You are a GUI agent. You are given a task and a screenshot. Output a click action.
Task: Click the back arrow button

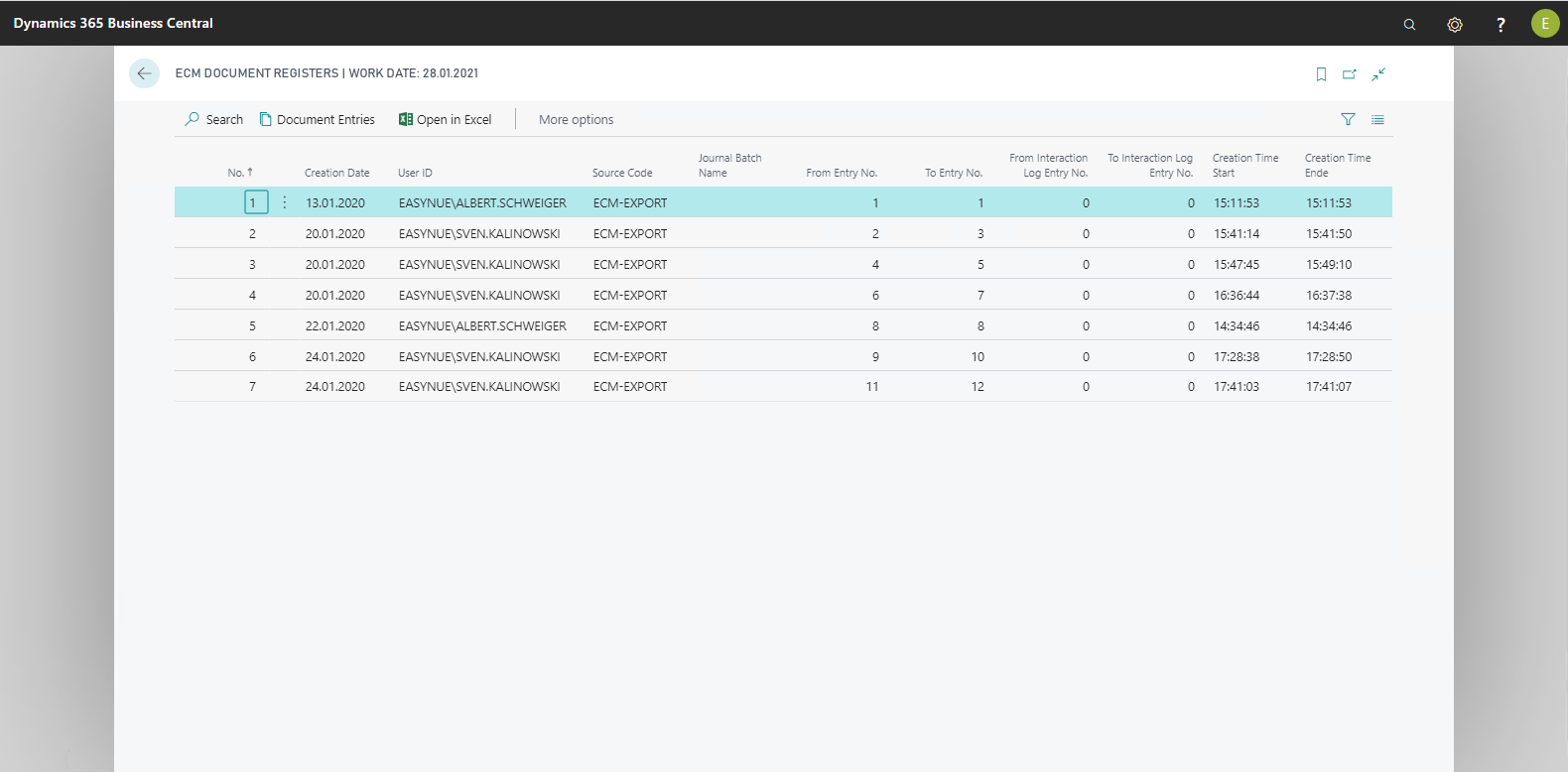click(x=144, y=73)
